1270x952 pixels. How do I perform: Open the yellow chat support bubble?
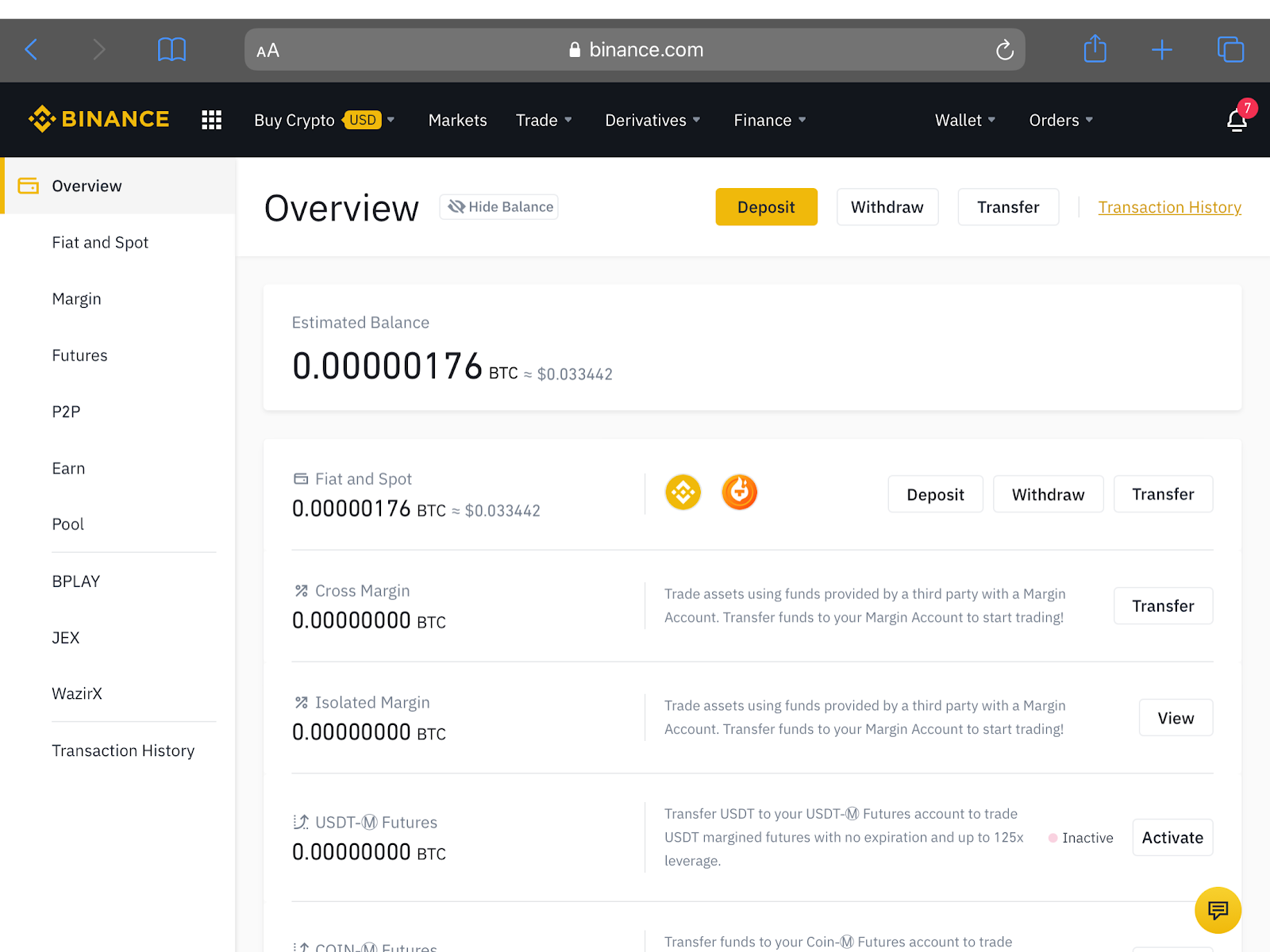point(1218,910)
